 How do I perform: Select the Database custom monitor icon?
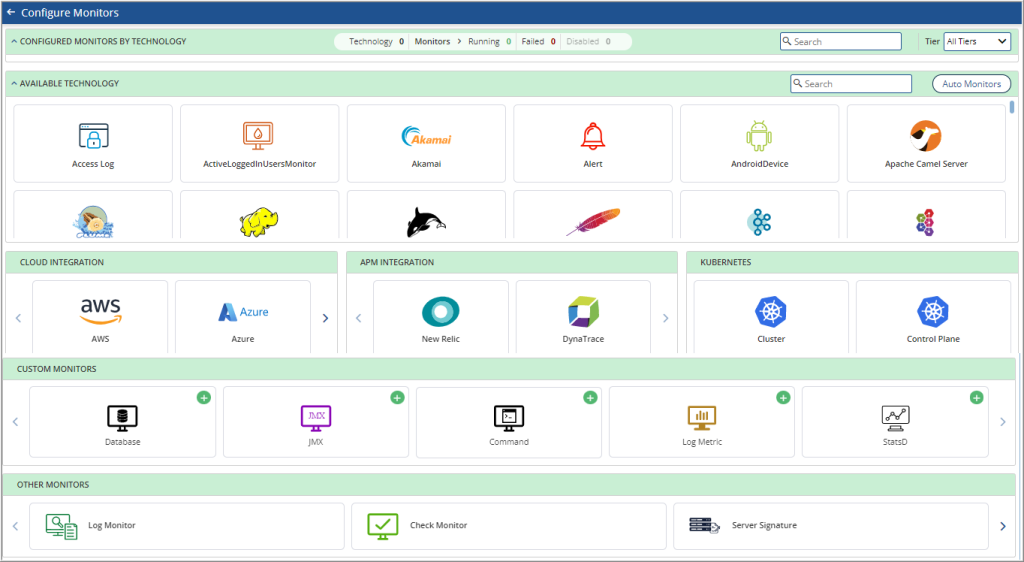click(x=122, y=418)
